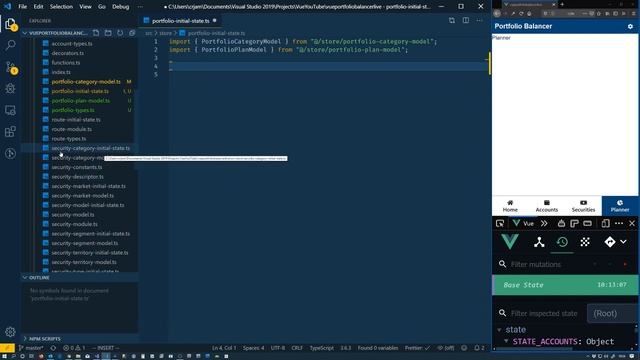Open the Explorer view in activity bar
Image resolution: width=640 pixels, height=360 pixels.
click(x=10, y=24)
